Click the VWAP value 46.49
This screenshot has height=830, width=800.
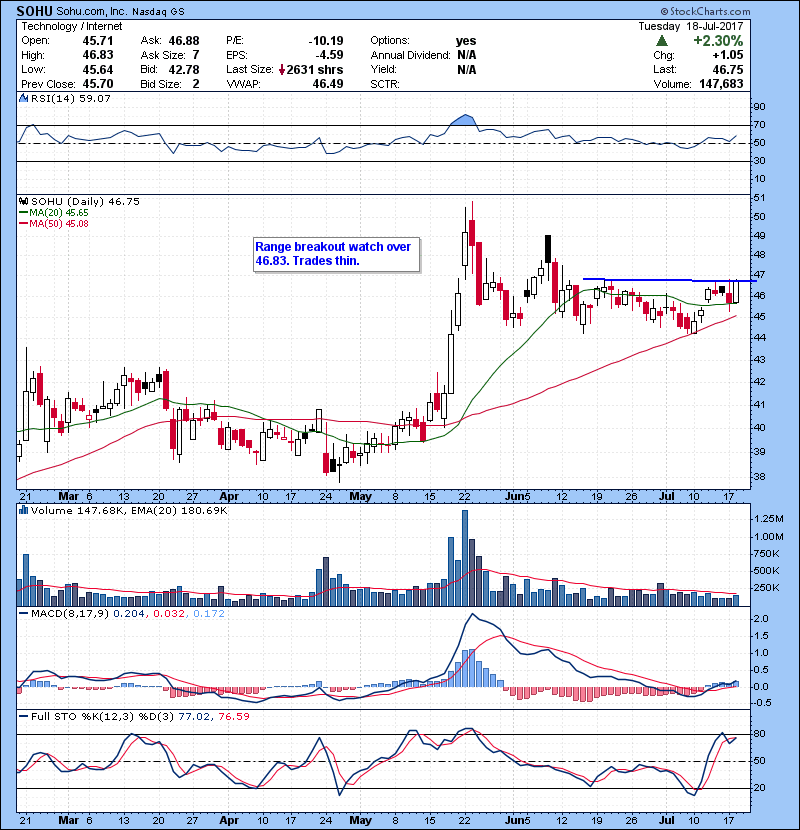(328, 84)
